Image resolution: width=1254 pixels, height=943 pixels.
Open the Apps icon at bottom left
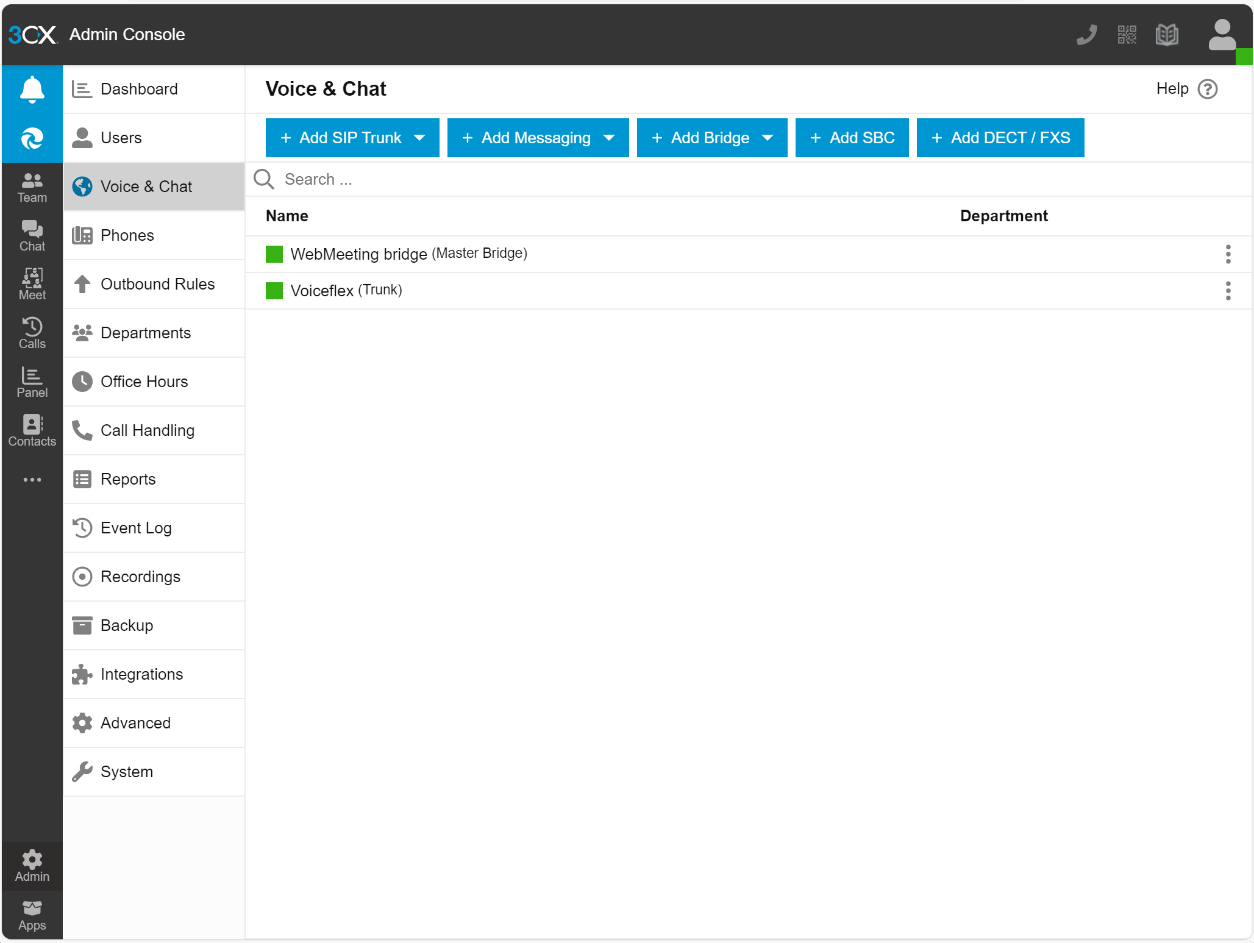[x=31, y=914]
